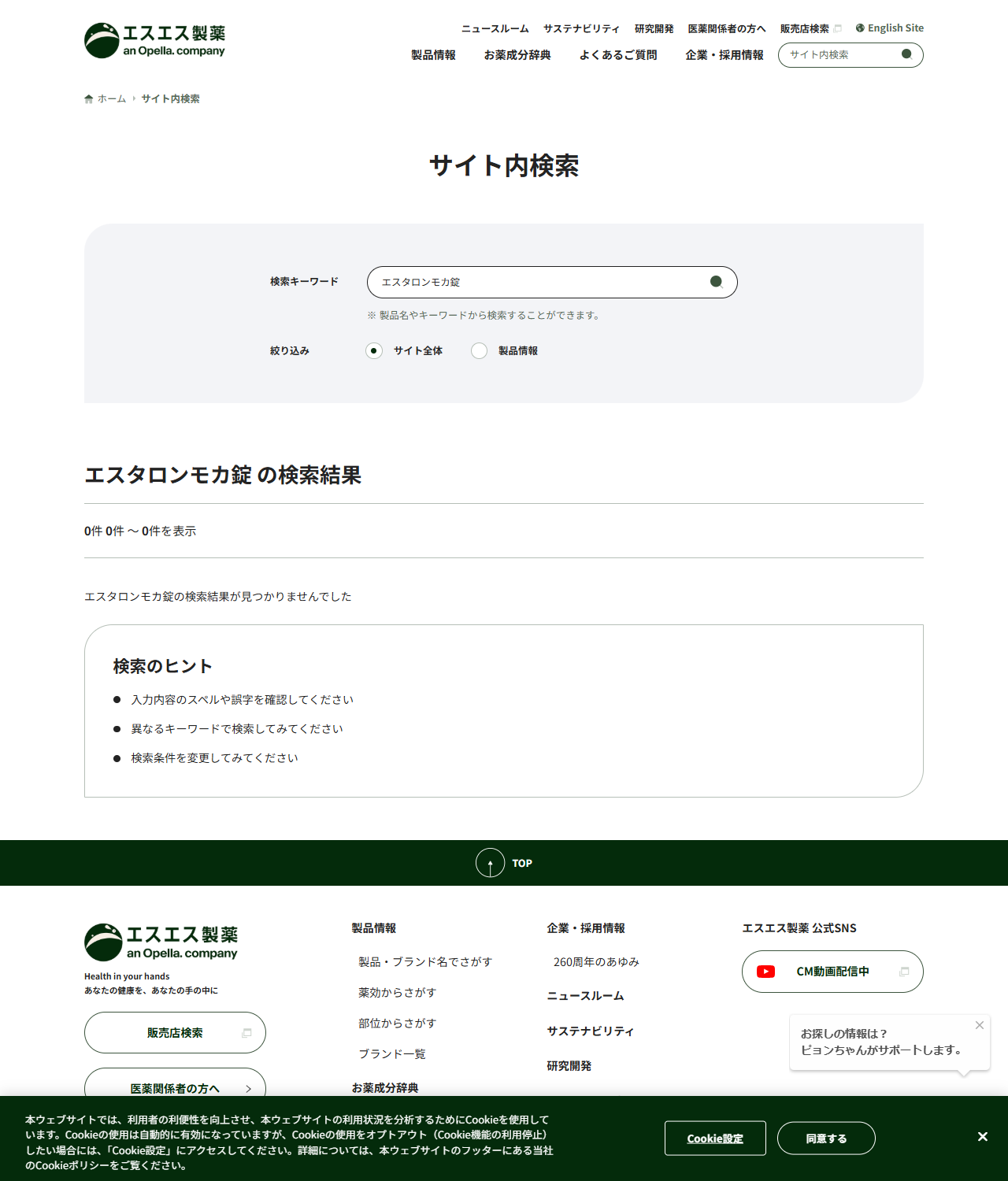Click the サイト内検索 breadcrumb text
This screenshot has width=1008, height=1181.
pyautogui.click(x=170, y=99)
